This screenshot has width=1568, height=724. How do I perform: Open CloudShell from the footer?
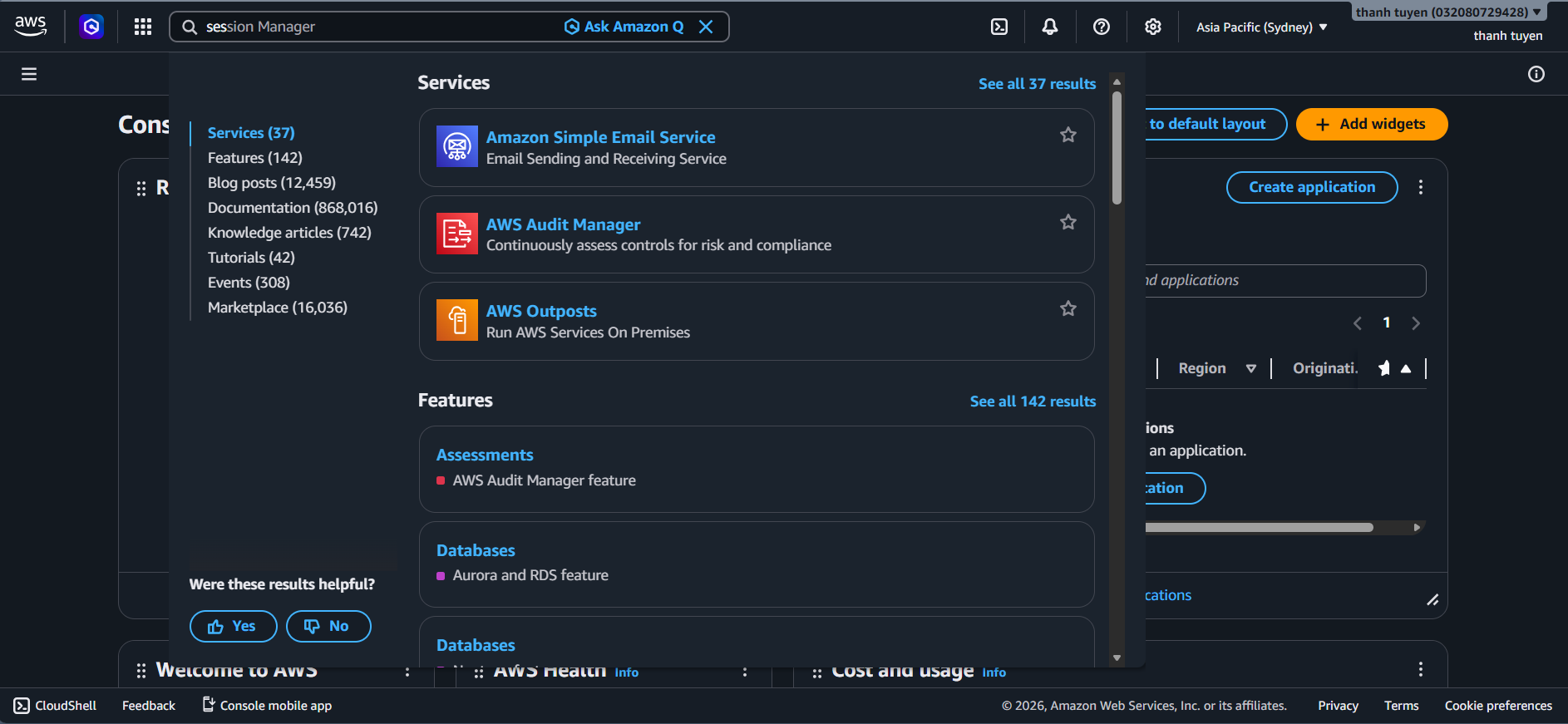pyautogui.click(x=55, y=706)
